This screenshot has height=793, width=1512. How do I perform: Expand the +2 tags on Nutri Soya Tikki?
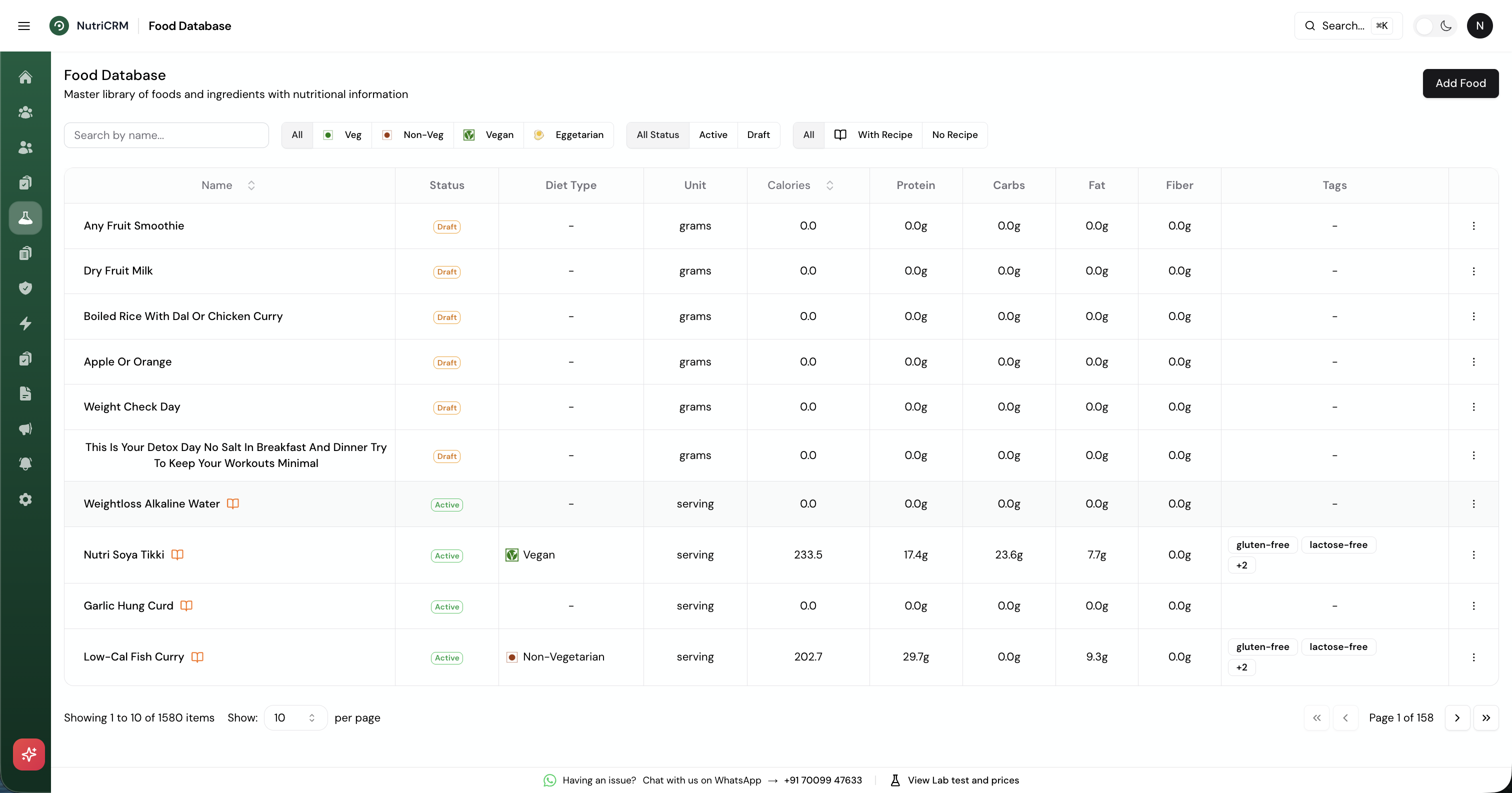pyautogui.click(x=1241, y=565)
